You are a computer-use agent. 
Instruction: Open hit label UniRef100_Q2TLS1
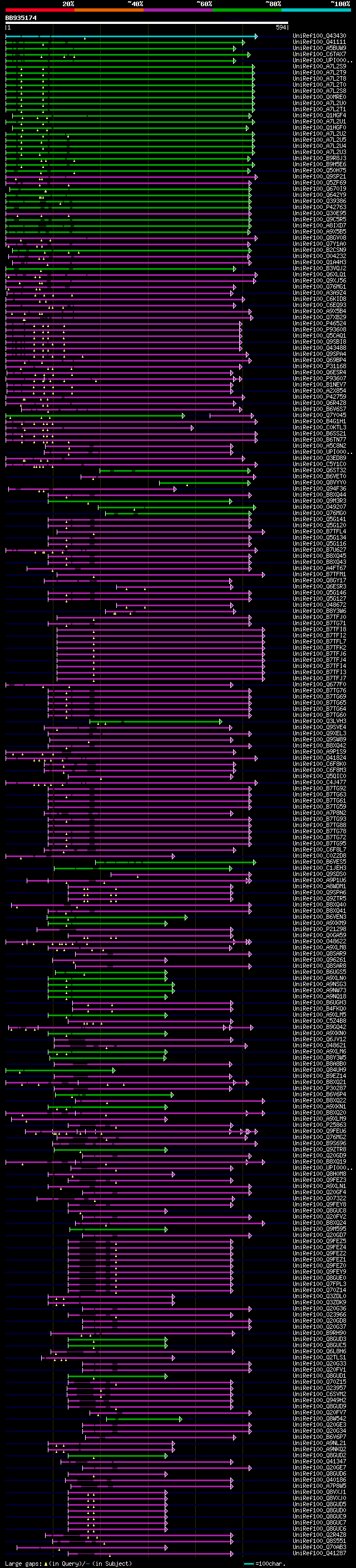pyautogui.click(x=319, y=1357)
